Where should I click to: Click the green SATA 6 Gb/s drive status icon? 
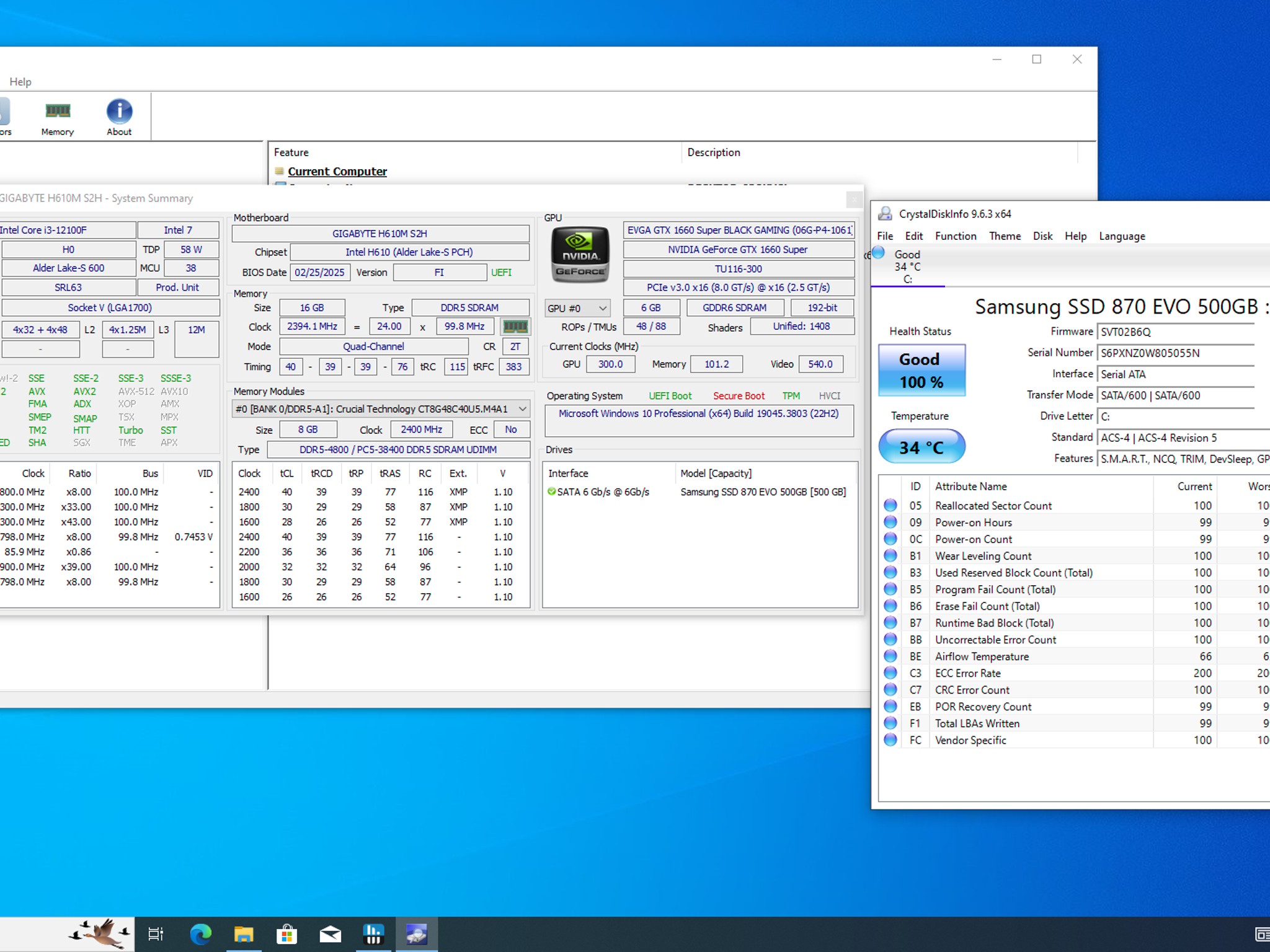(551, 491)
